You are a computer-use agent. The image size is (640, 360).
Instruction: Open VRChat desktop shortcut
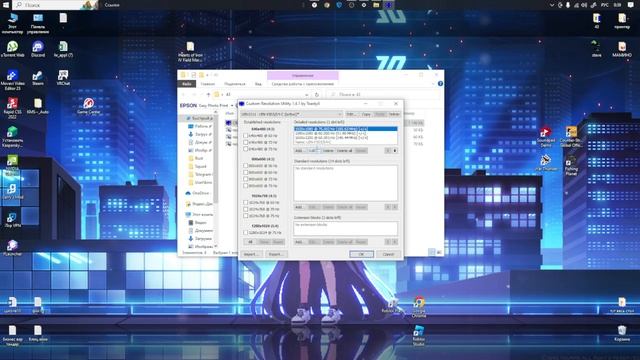[63, 78]
